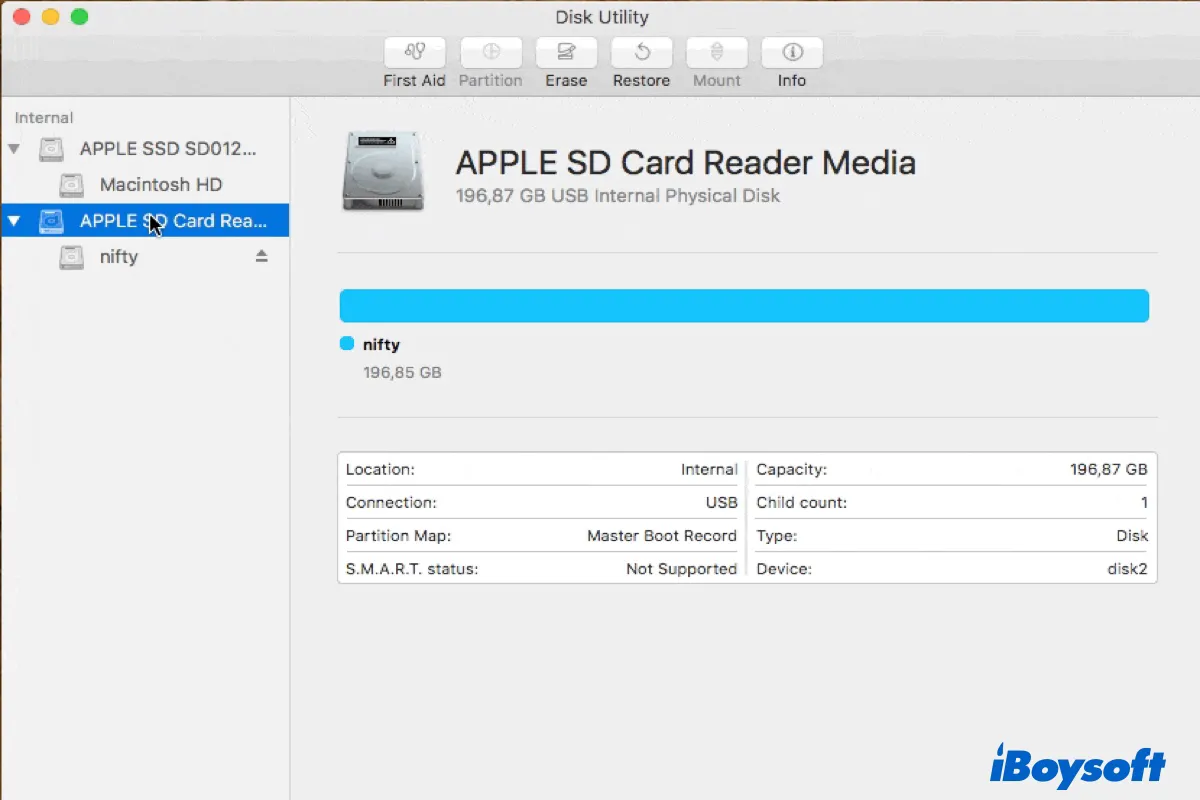The width and height of the screenshot is (1200, 800).
Task: Click the Disk Utility window title
Action: (x=601, y=17)
